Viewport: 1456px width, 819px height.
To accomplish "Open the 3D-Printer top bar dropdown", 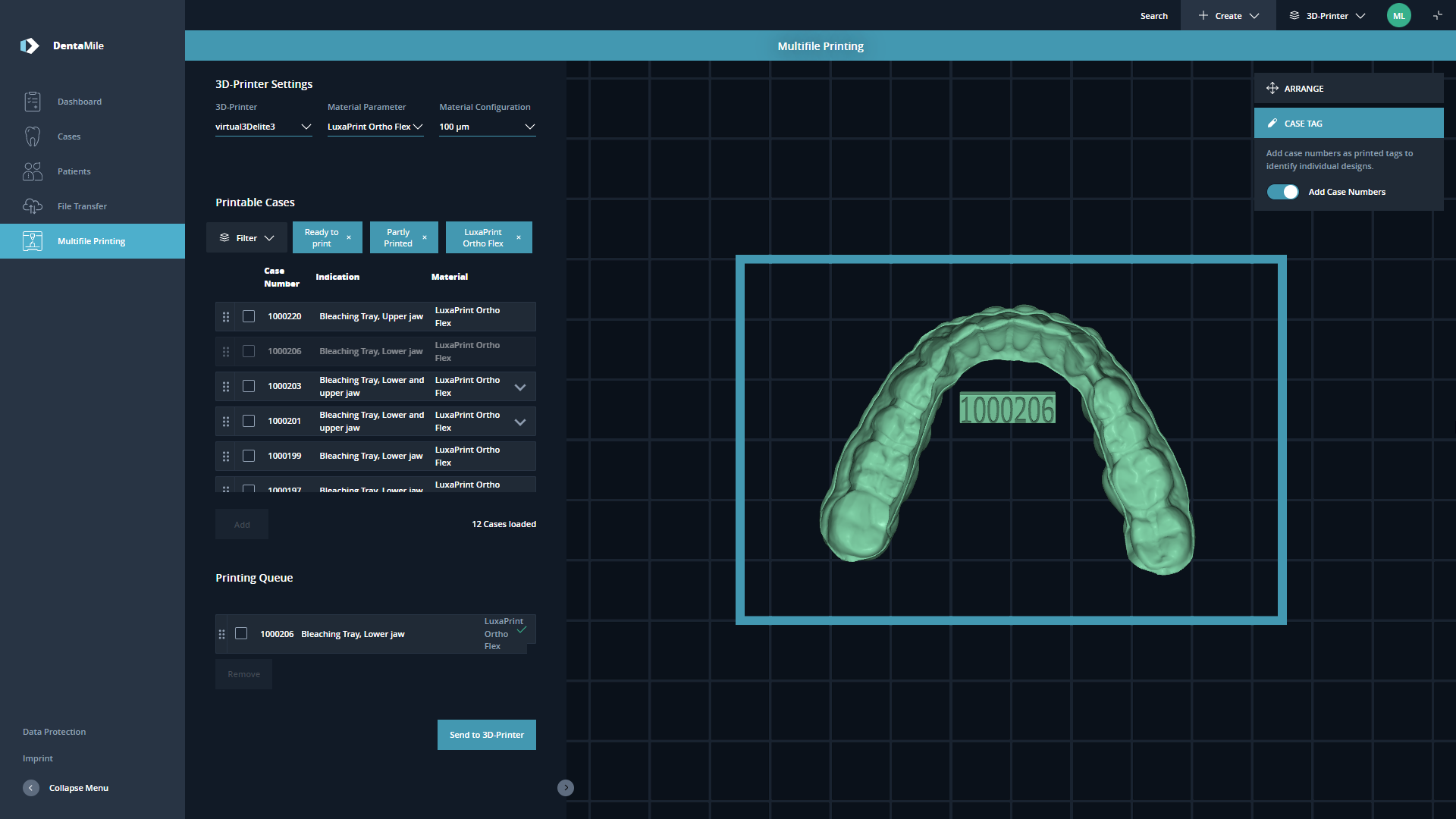I will [1327, 16].
